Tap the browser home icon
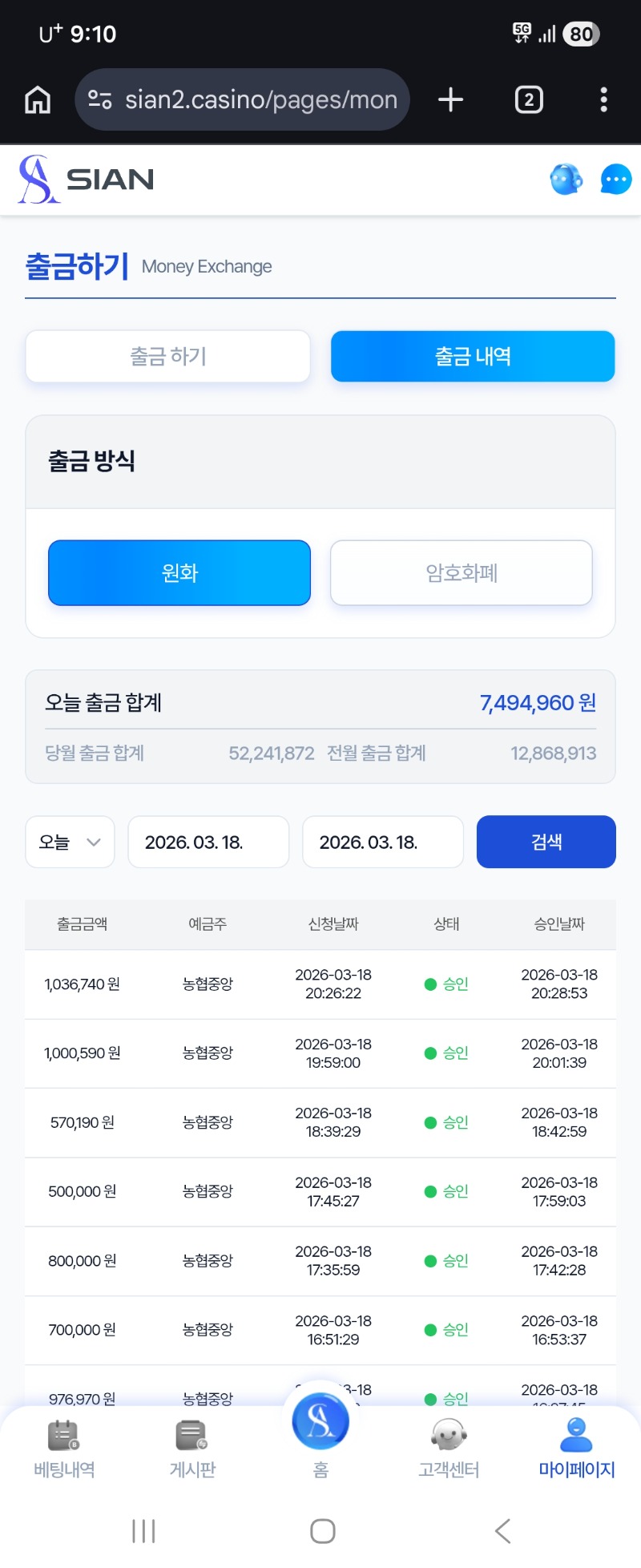 38,100
